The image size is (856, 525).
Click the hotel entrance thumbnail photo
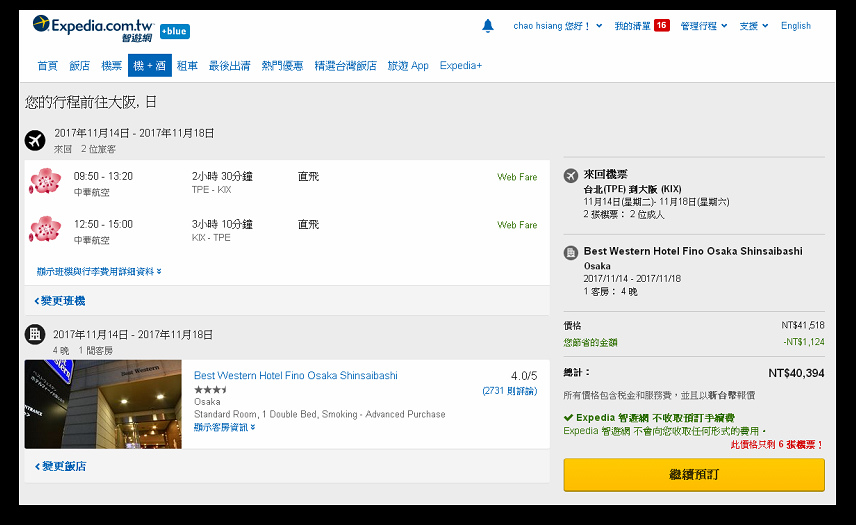(103, 404)
